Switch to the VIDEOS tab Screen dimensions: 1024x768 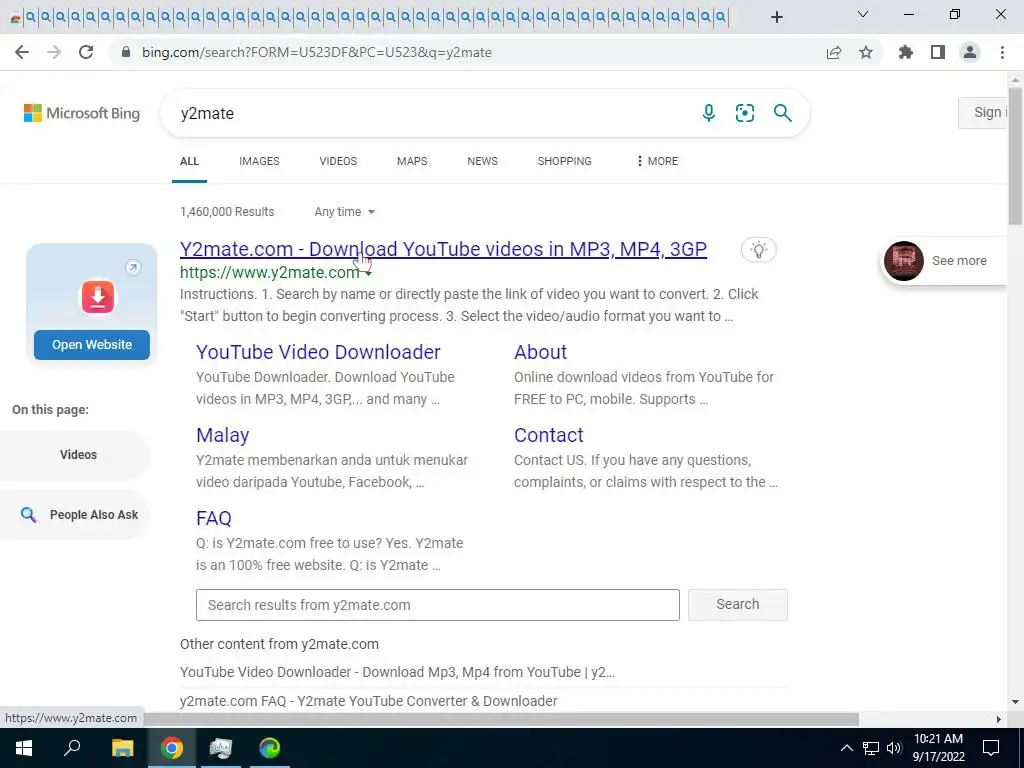click(338, 161)
